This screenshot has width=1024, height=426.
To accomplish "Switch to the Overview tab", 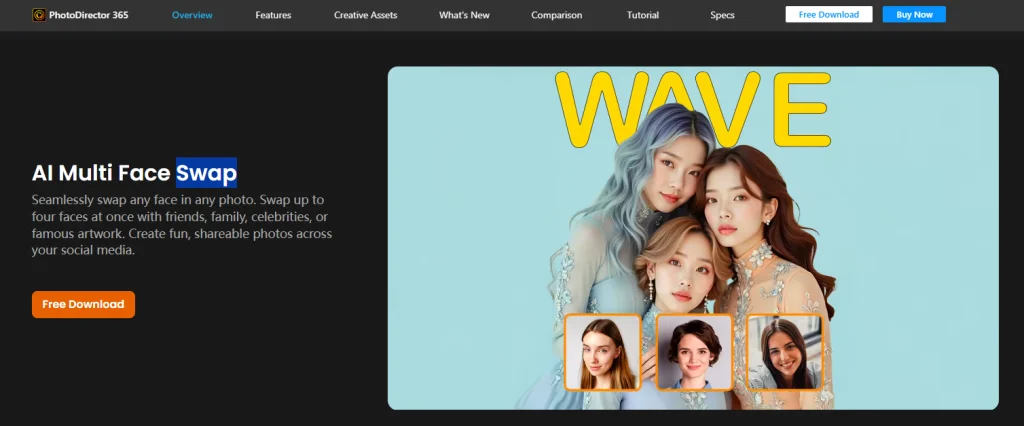I will pyautogui.click(x=192, y=15).
